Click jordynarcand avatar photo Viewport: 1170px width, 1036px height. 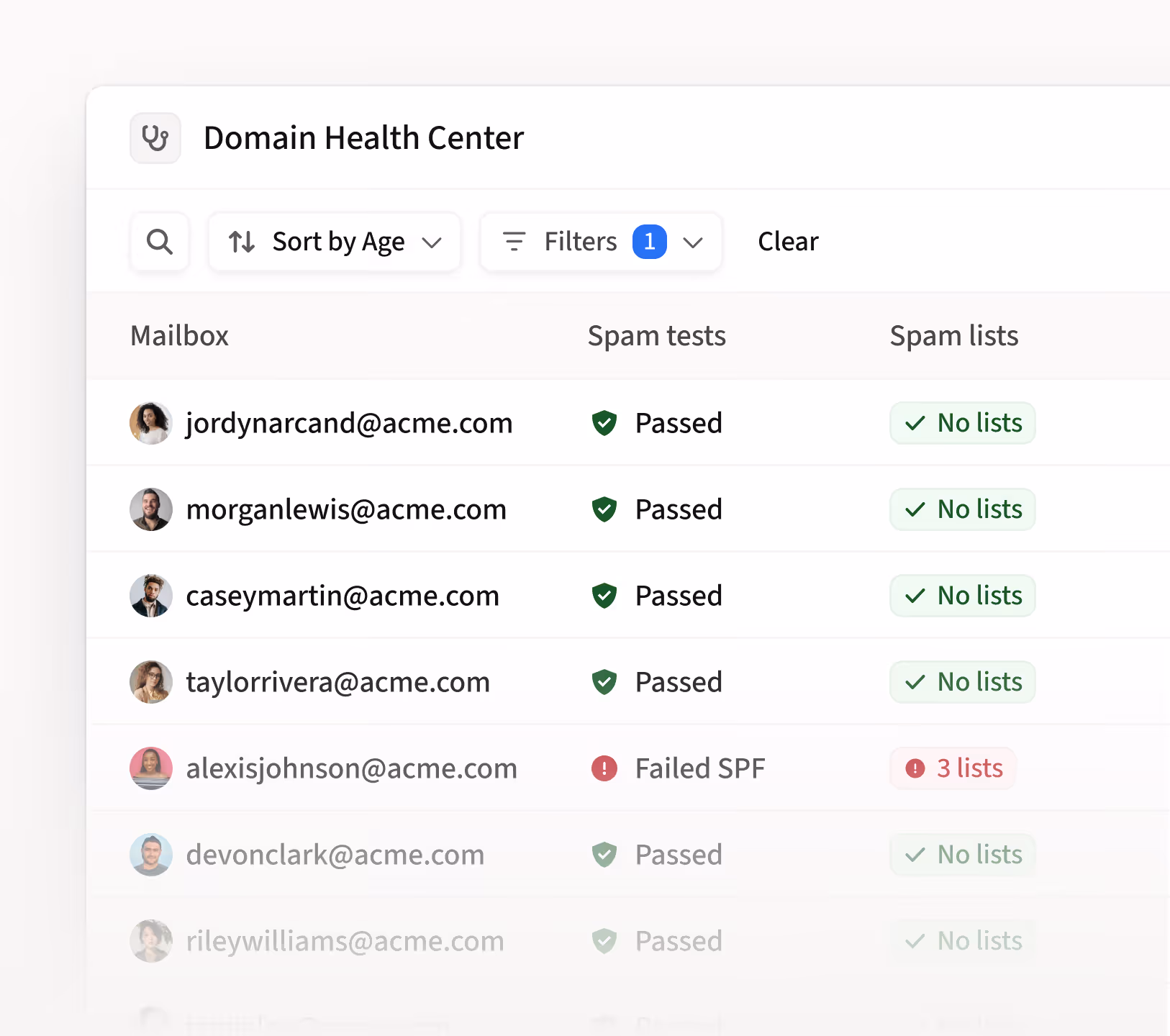point(151,423)
